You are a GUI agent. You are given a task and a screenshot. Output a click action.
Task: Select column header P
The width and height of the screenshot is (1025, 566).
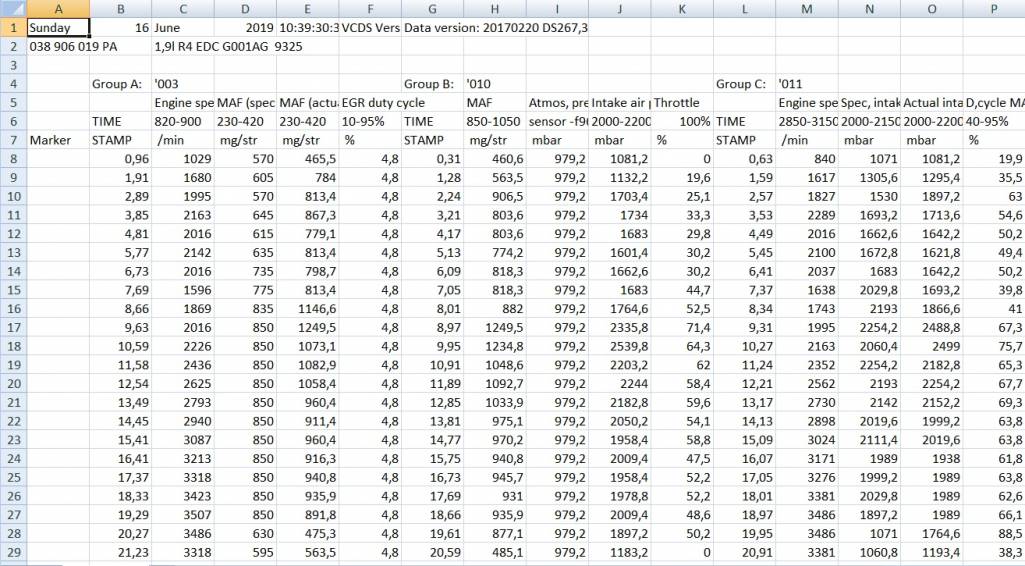[995, 8]
